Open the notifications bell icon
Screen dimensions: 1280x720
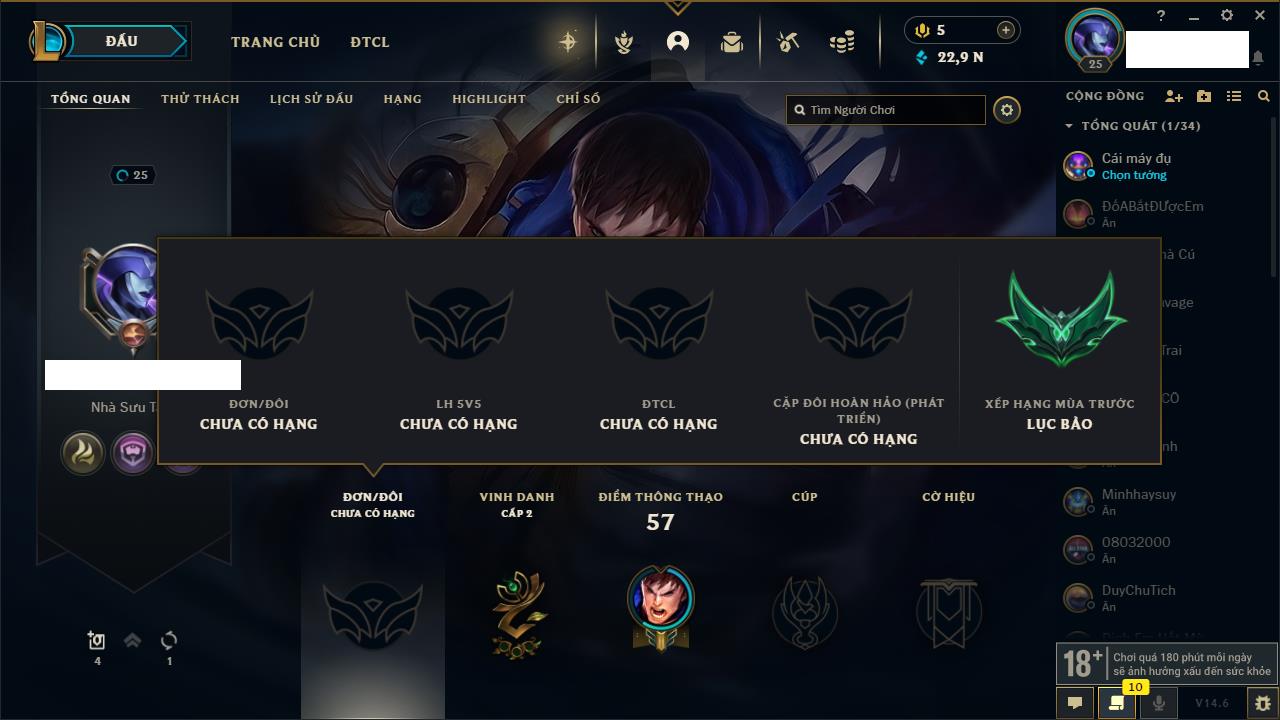(x=1257, y=58)
